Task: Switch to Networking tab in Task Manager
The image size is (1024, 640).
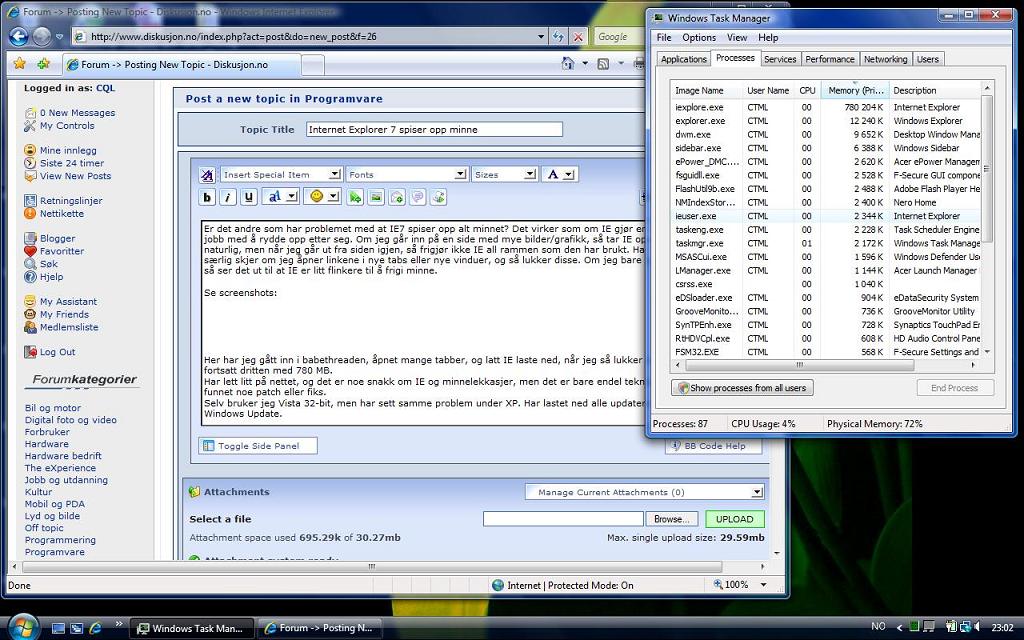Action: tap(885, 59)
